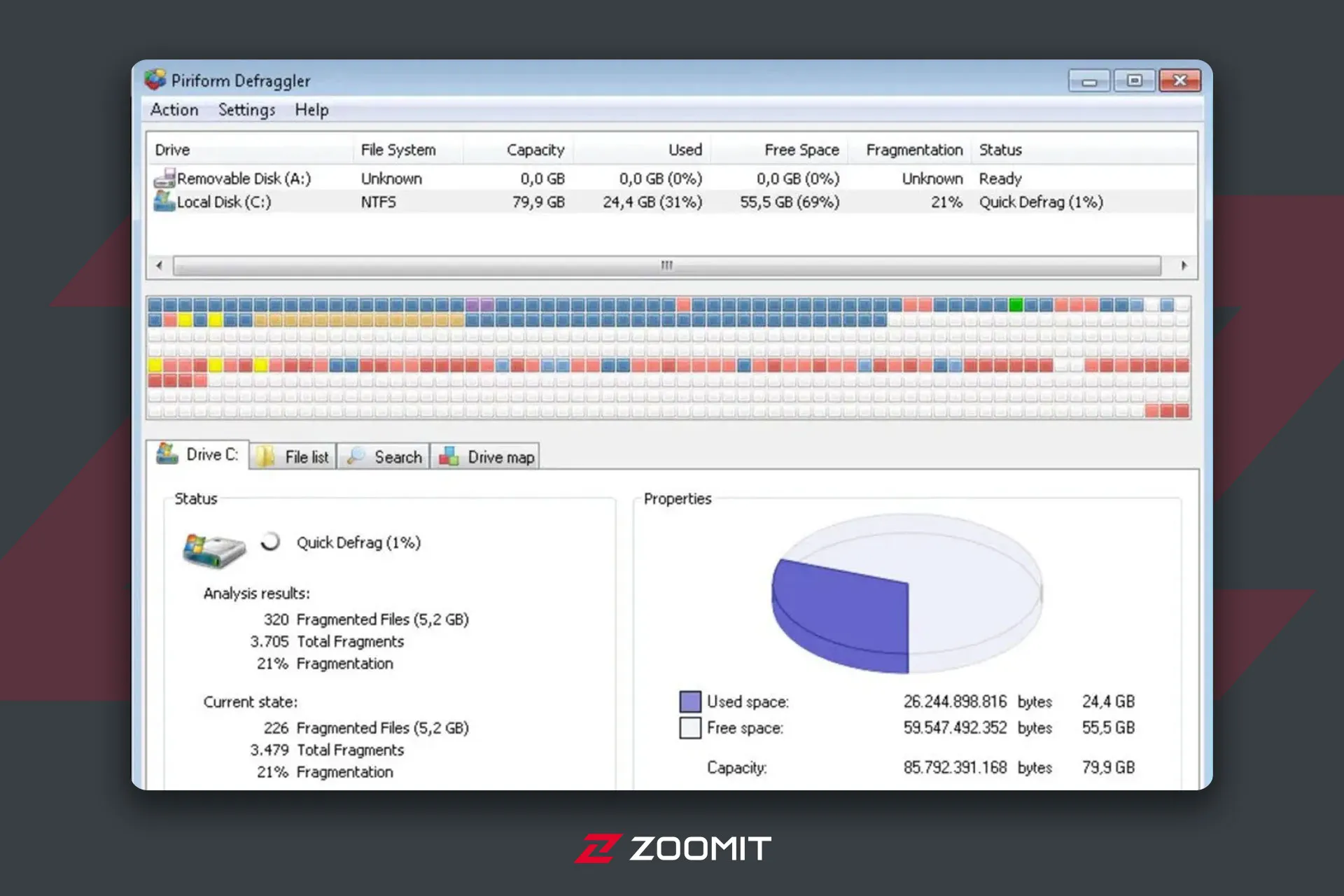
Task: Click the Local Disk (C:) drive icon
Action: (x=164, y=202)
